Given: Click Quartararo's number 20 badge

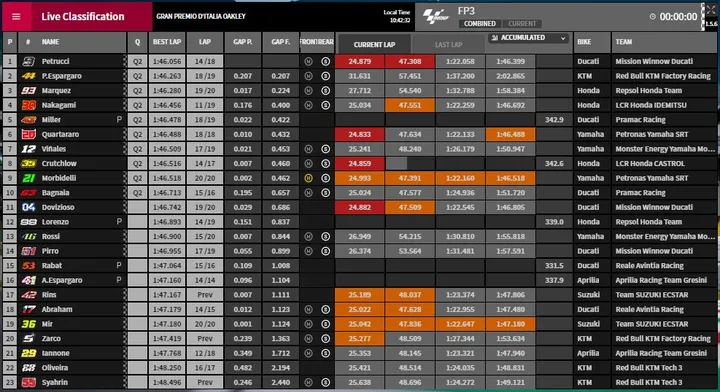Looking at the screenshot, I should tap(28, 134).
